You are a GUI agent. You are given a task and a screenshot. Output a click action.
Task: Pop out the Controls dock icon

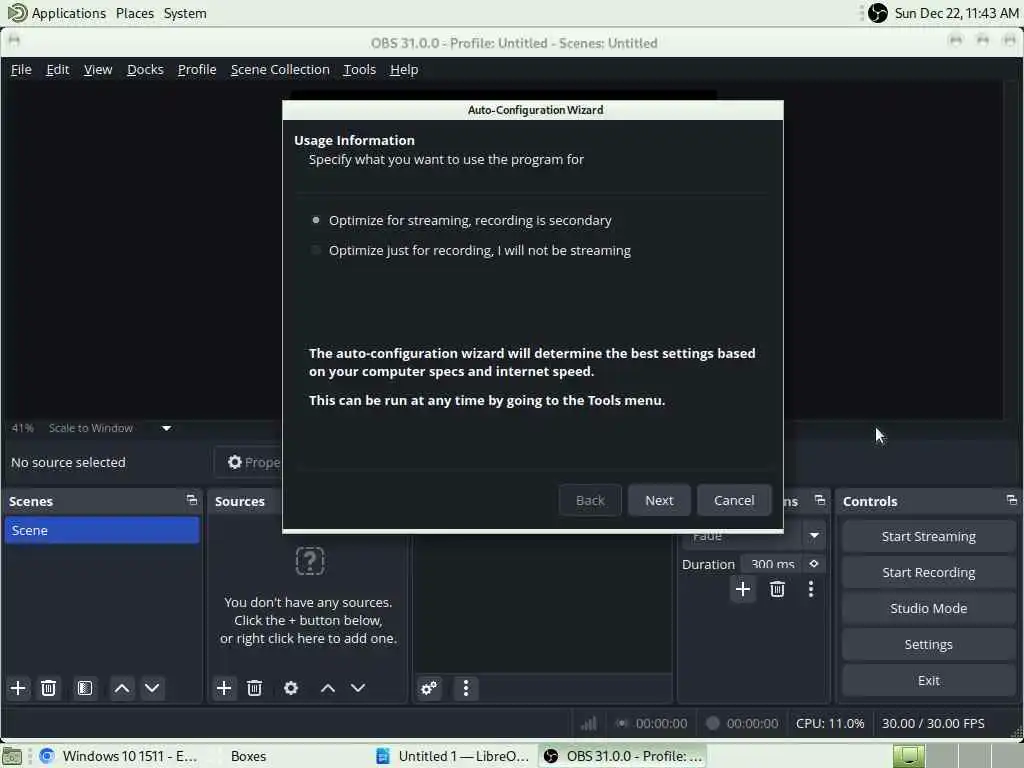tap(1012, 500)
